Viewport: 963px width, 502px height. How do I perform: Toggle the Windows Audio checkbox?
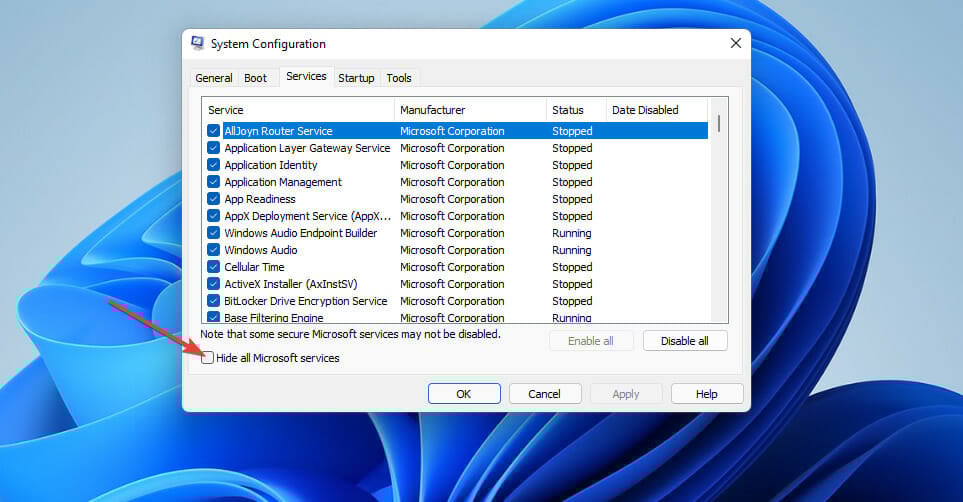pyautogui.click(x=213, y=250)
